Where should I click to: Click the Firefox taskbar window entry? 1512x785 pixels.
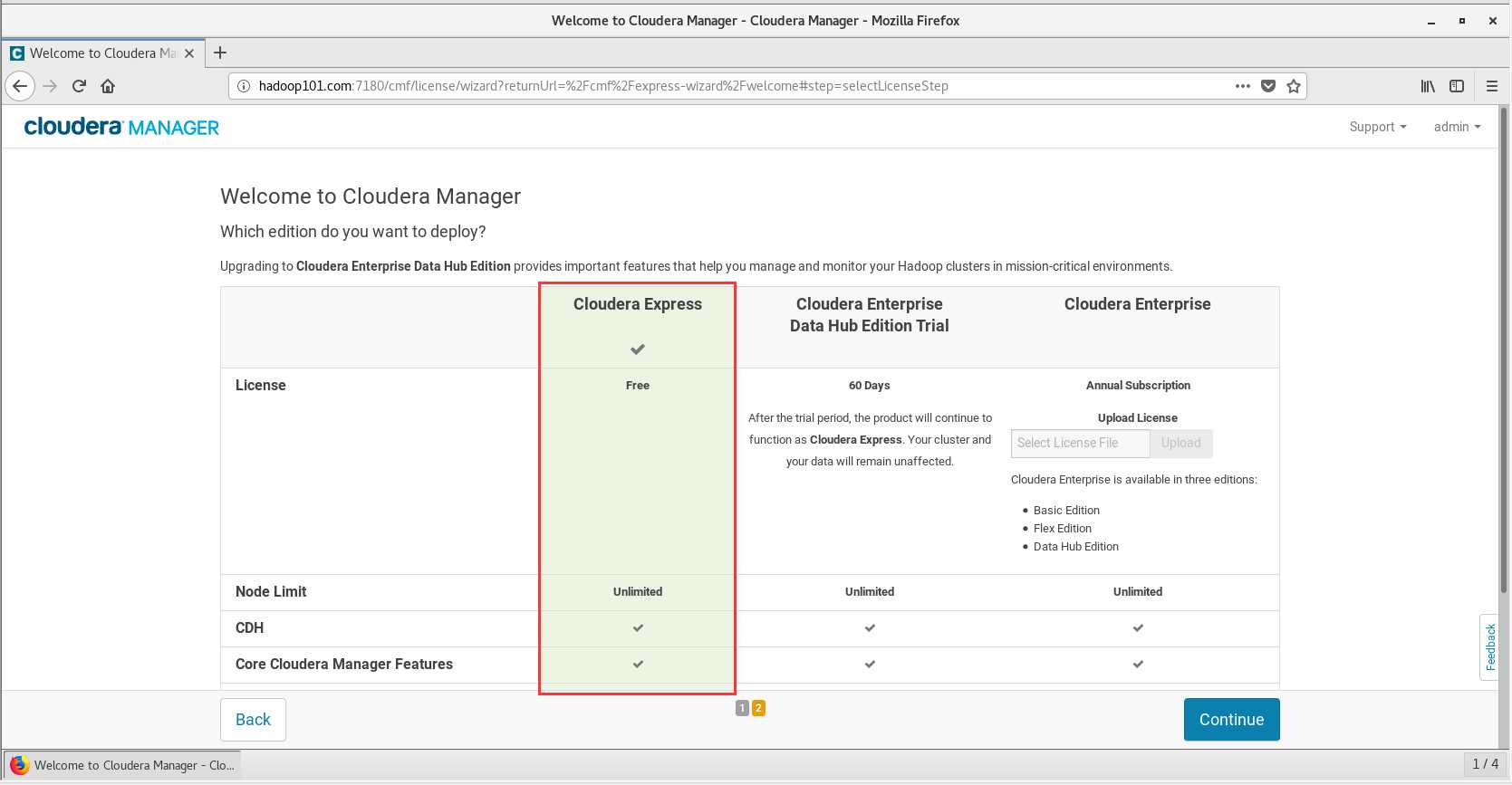click(122, 765)
